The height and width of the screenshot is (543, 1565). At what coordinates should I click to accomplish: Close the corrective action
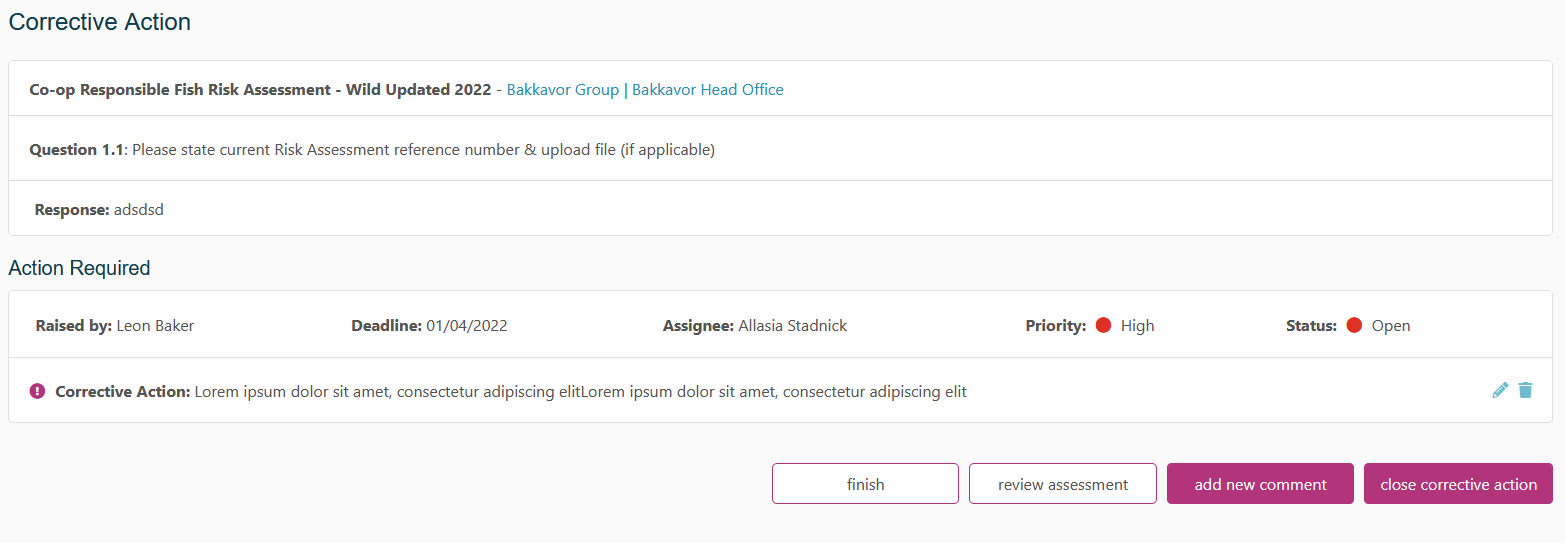coord(1458,484)
